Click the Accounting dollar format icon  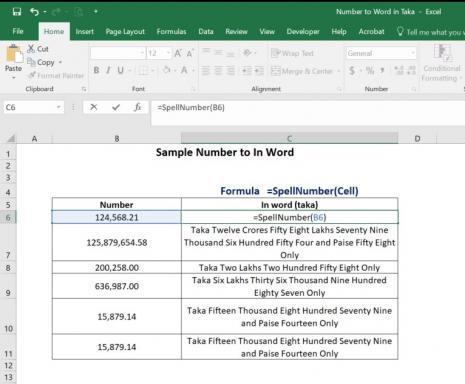pyautogui.click(x=352, y=71)
